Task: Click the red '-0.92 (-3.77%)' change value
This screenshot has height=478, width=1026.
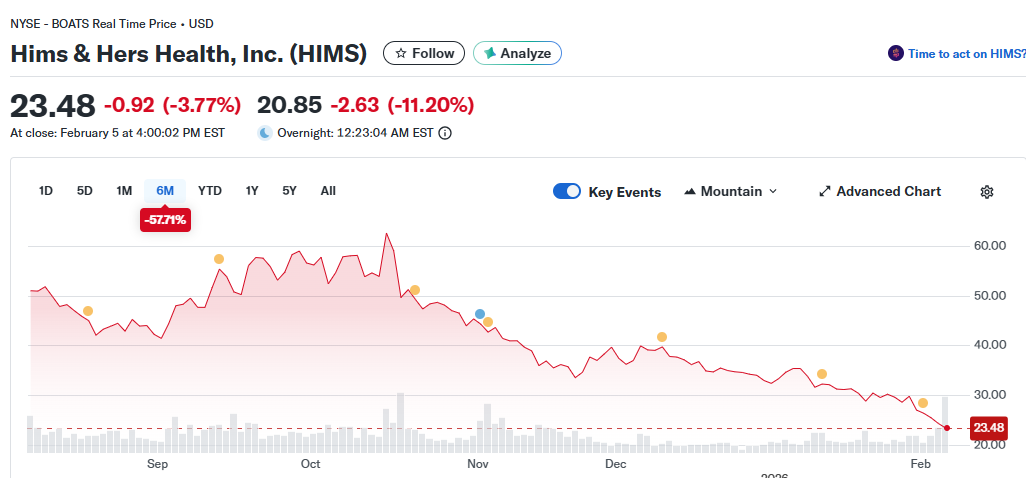Action: (173, 105)
